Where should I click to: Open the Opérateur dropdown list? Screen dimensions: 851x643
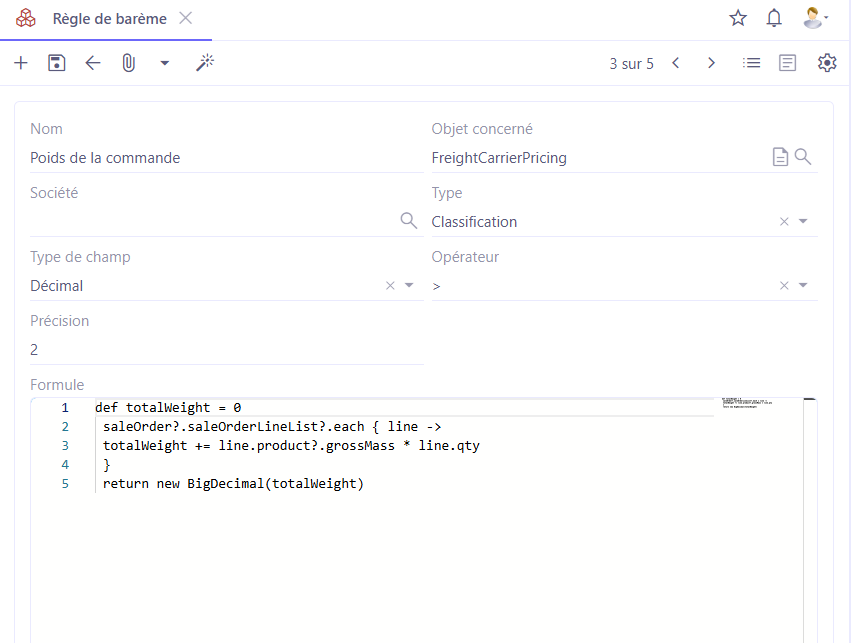pyautogui.click(x=803, y=286)
